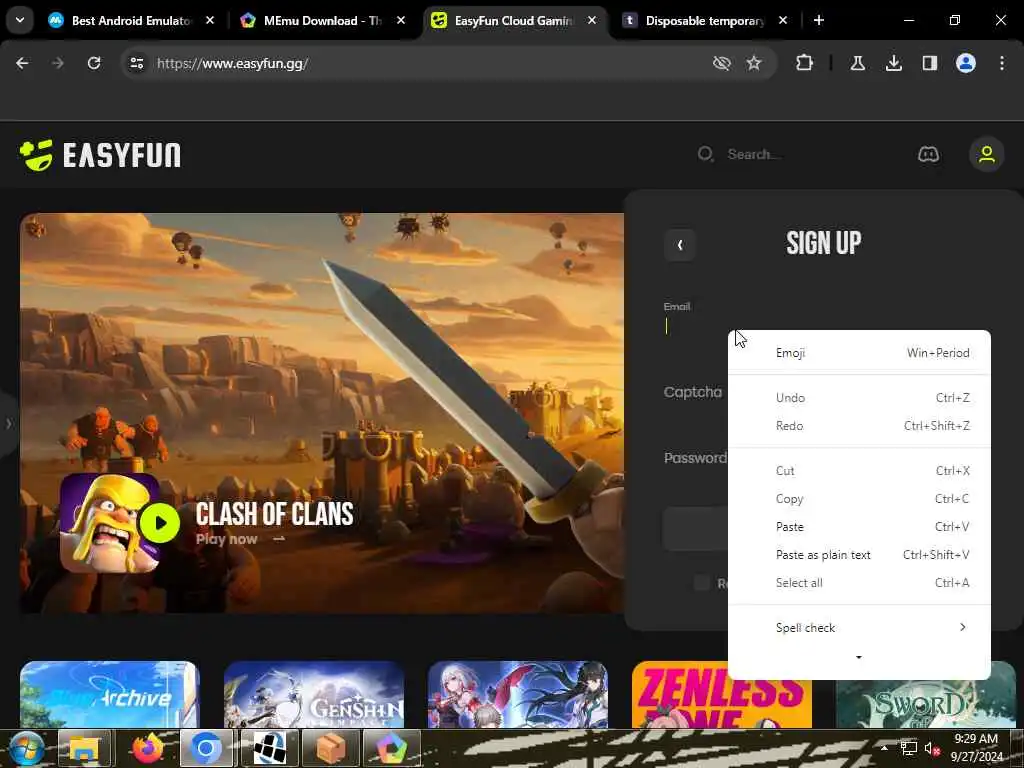
Task: Open the browser extensions puzzle icon
Action: 805,63
